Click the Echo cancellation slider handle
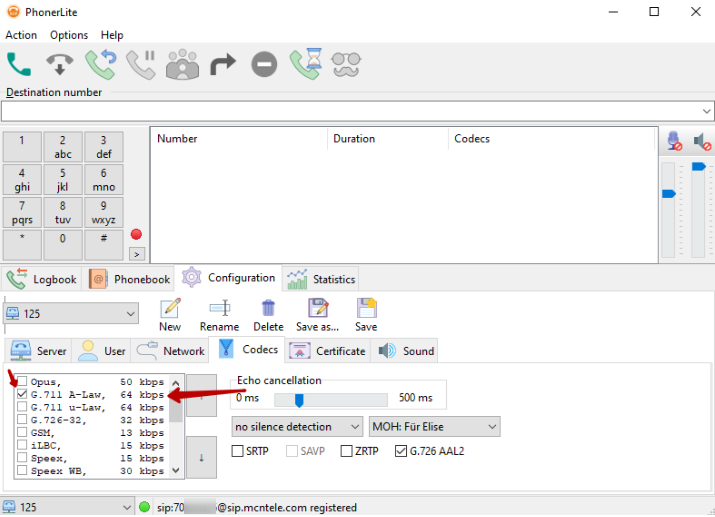 (x=299, y=400)
